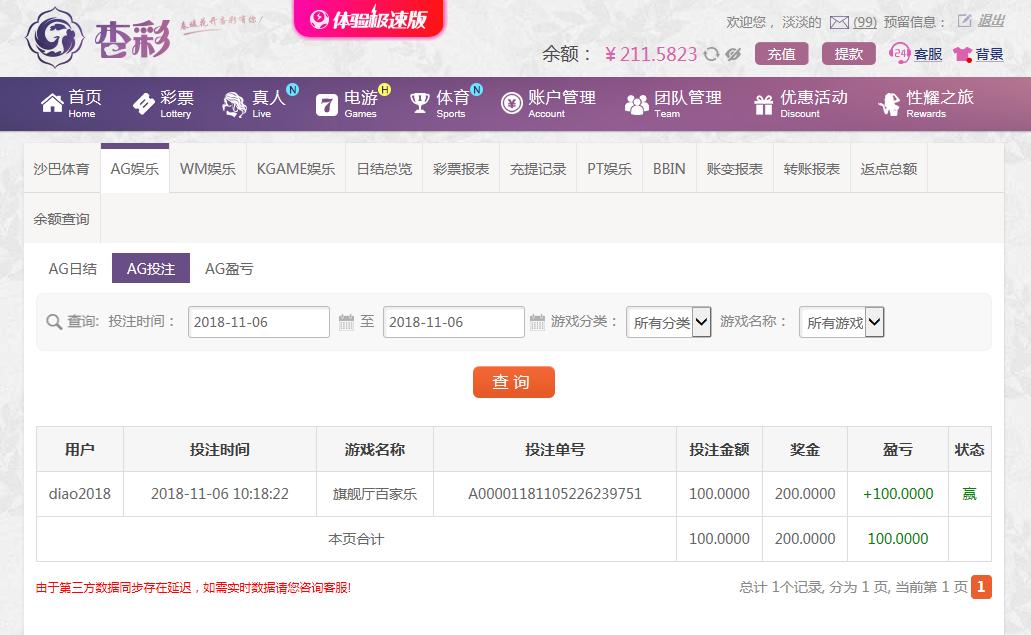
Task: Expand the 所有游戏 game name dropdown
Action: click(x=842, y=322)
